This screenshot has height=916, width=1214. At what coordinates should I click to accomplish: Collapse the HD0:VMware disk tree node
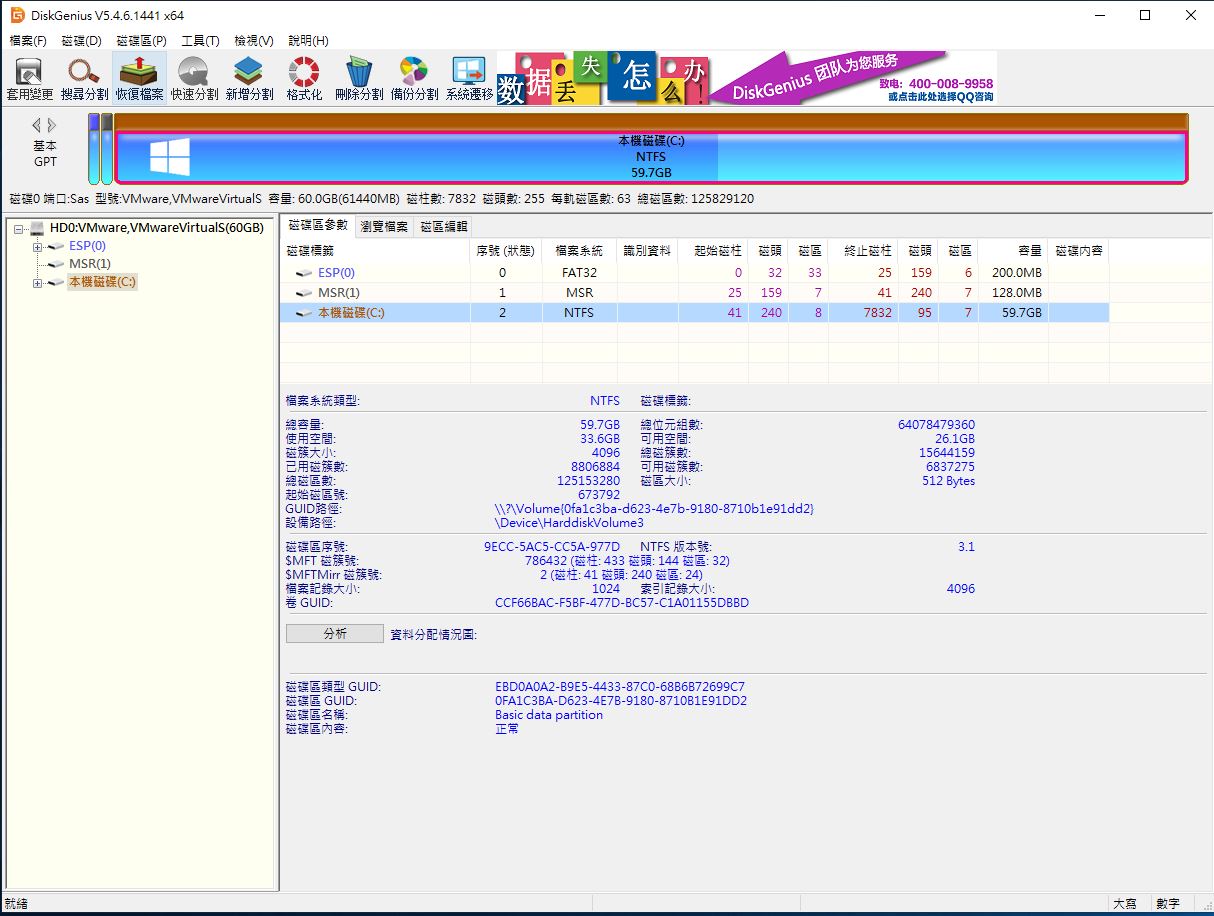[x=20, y=228]
